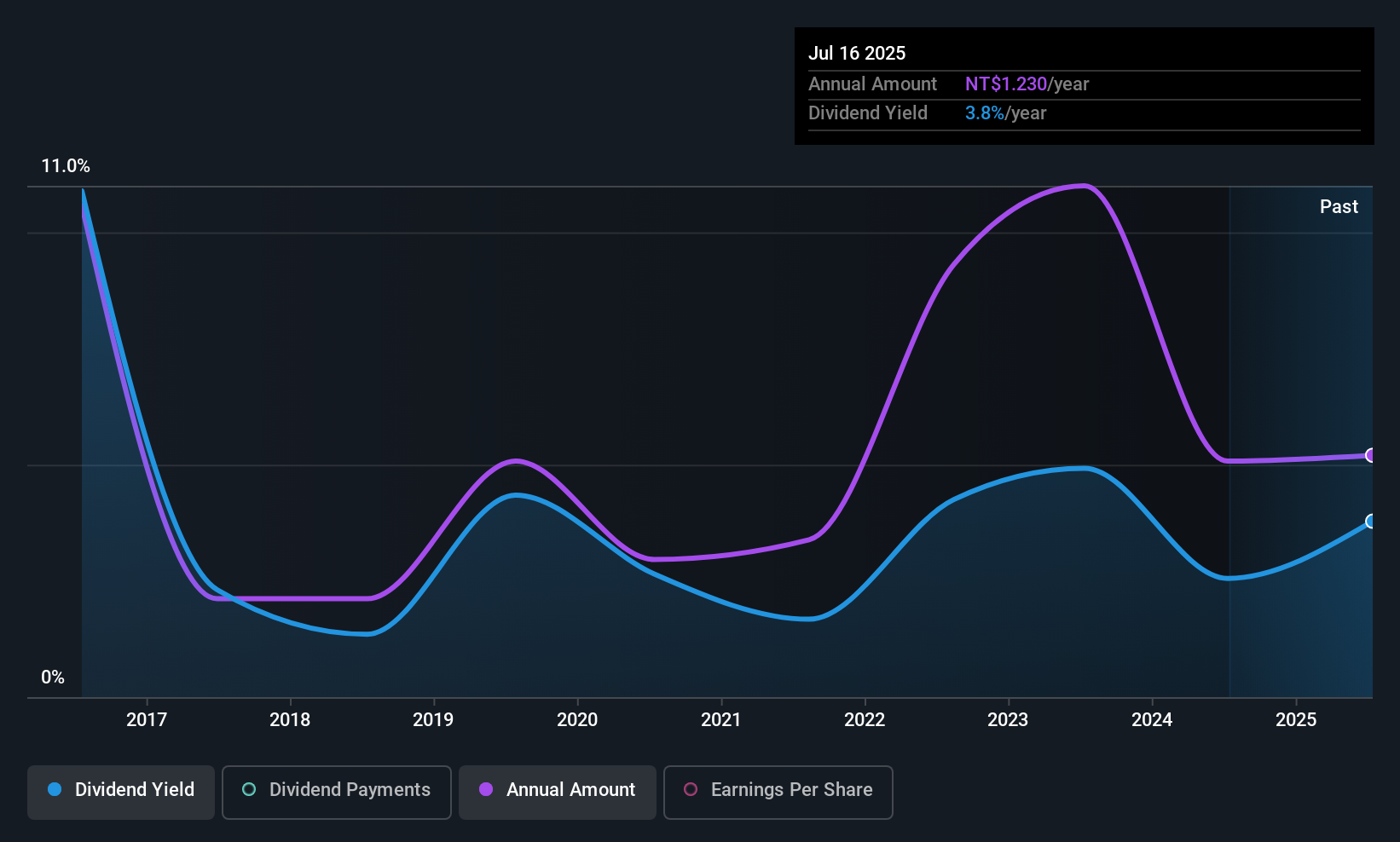This screenshot has width=1400, height=842.
Task: Click the 2022 x-axis label
Action: (865, 719)
